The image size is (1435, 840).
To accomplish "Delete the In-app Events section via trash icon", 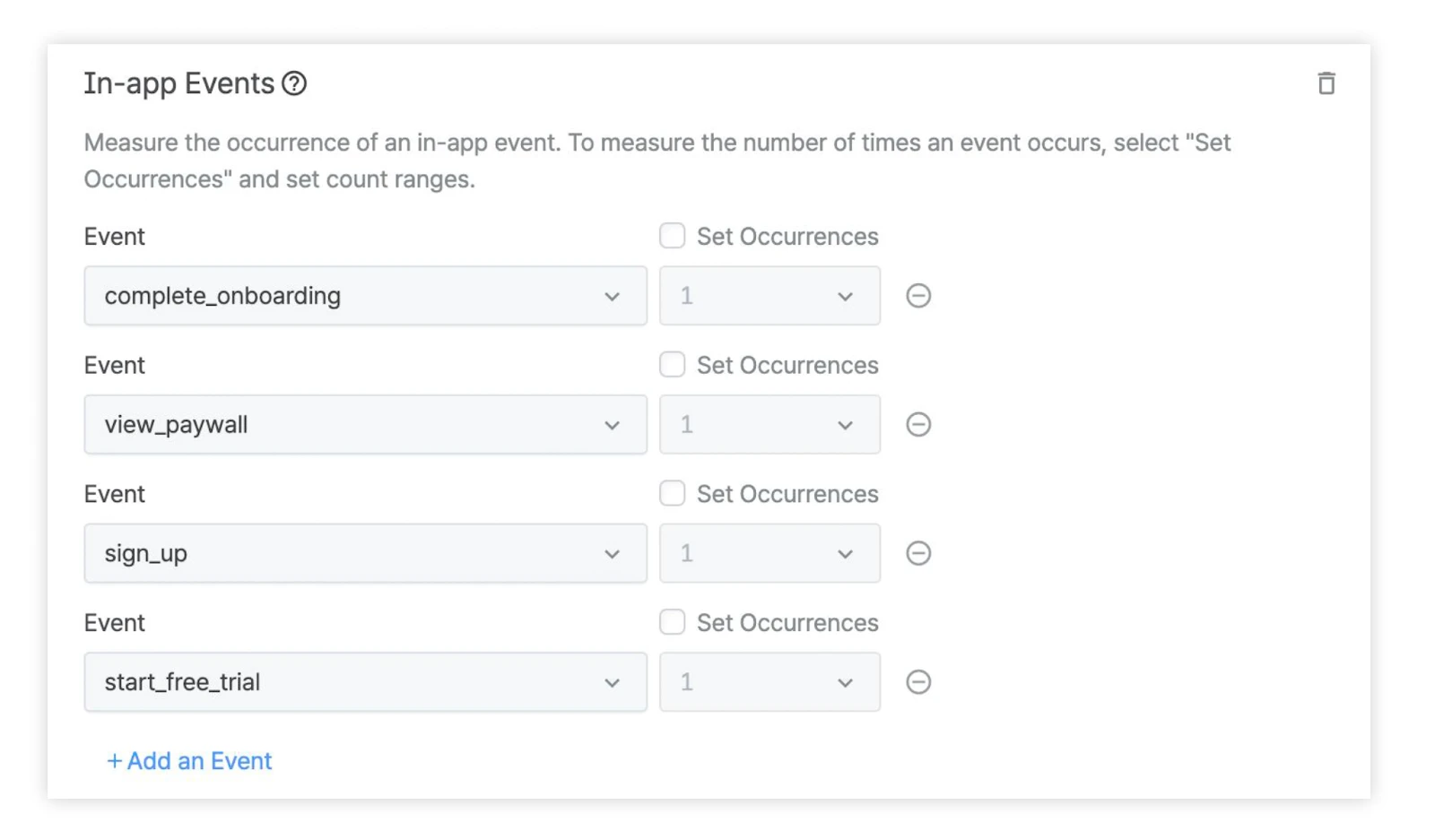I will tap(1326, 83).
